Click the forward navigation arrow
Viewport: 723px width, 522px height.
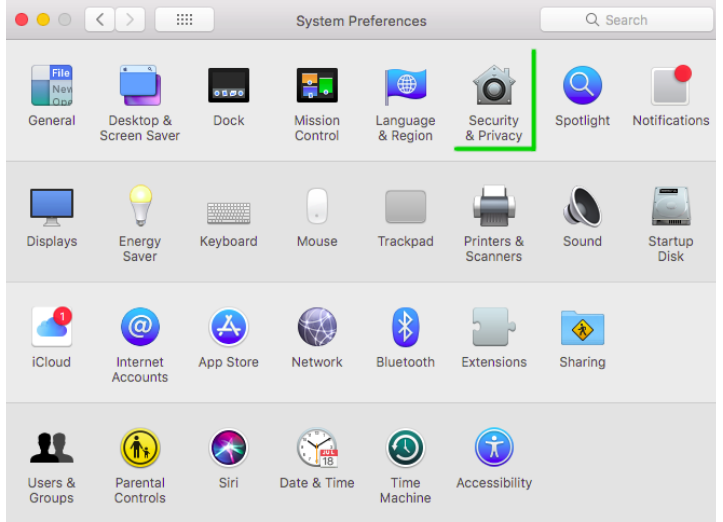pyautogui.click(x=130, y=19)
